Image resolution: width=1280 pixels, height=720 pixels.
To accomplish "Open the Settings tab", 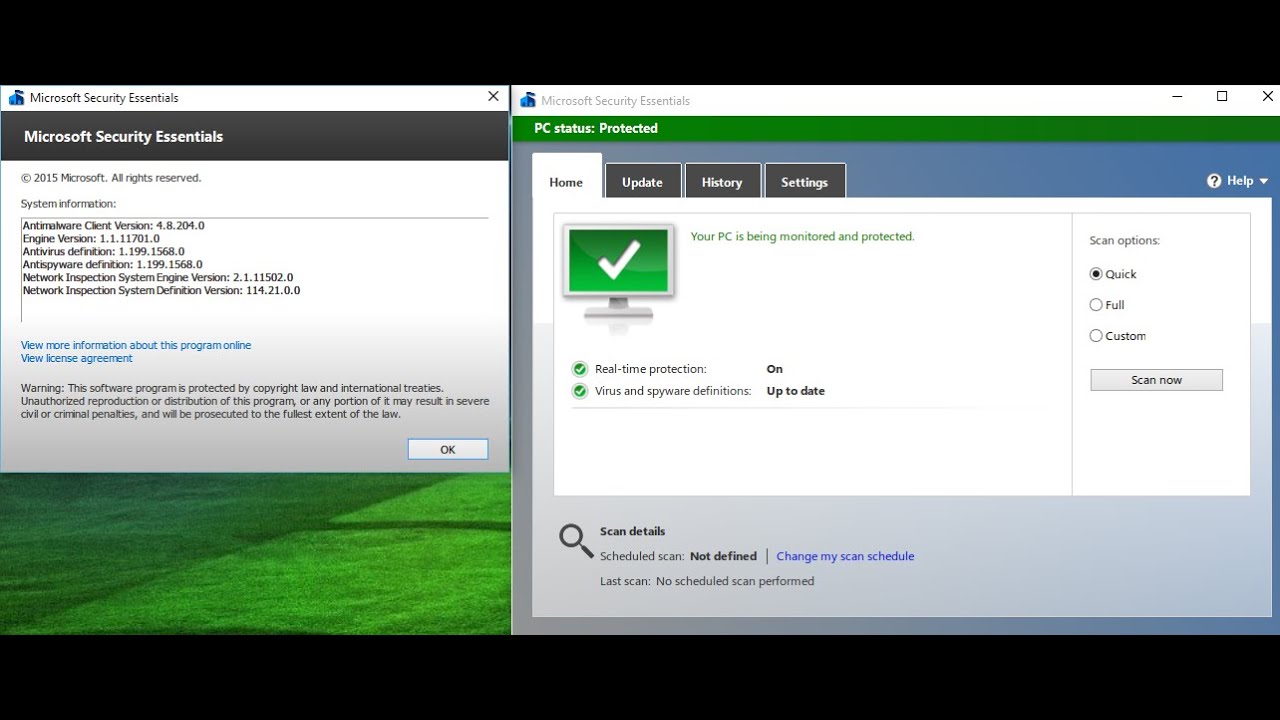I will point(804,182).
